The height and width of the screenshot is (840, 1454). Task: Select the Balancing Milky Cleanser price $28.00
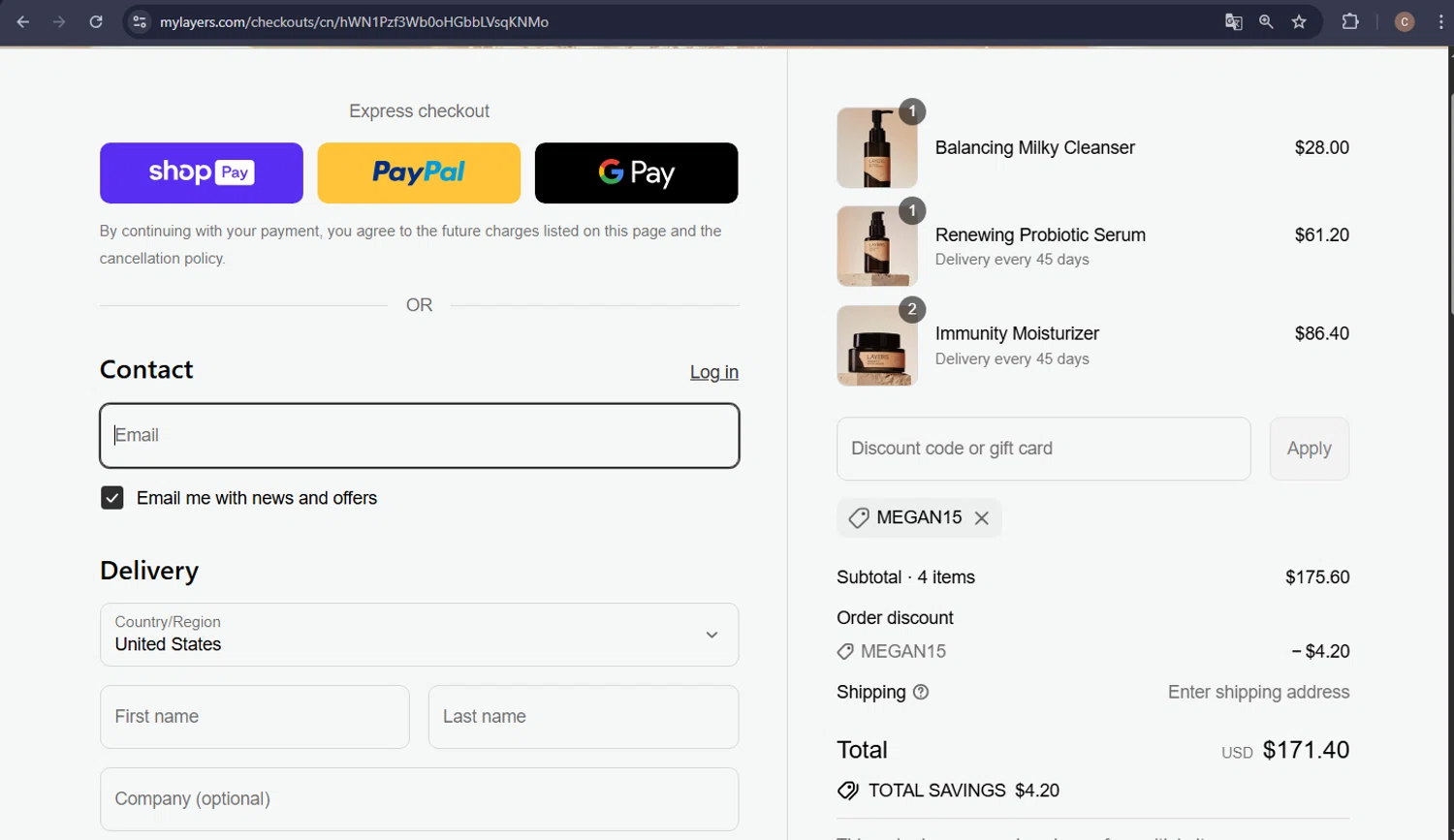pyautogui.click(x=1321, y=147)
